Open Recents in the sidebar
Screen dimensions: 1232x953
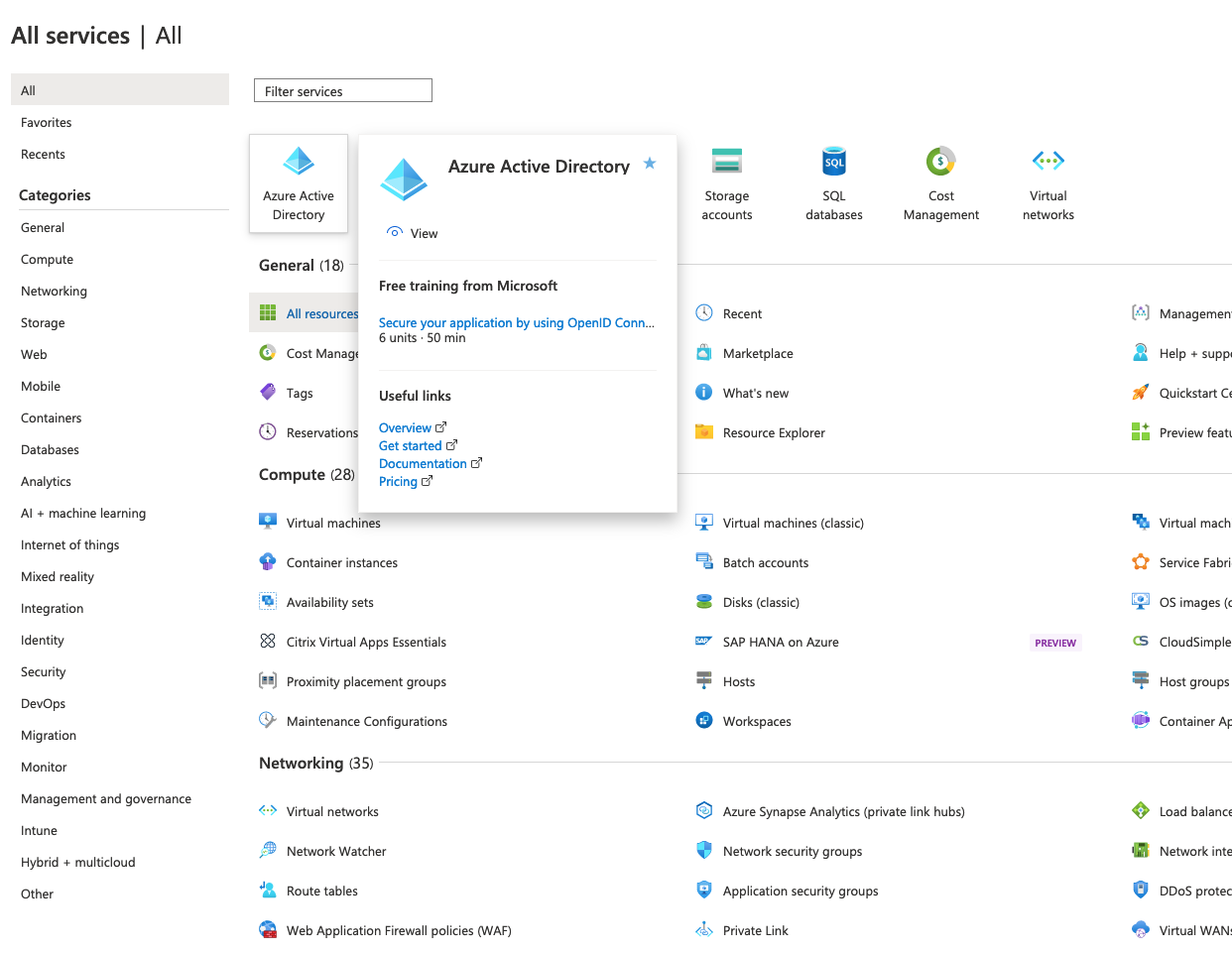pyautogui.click(x=43, y=154)
